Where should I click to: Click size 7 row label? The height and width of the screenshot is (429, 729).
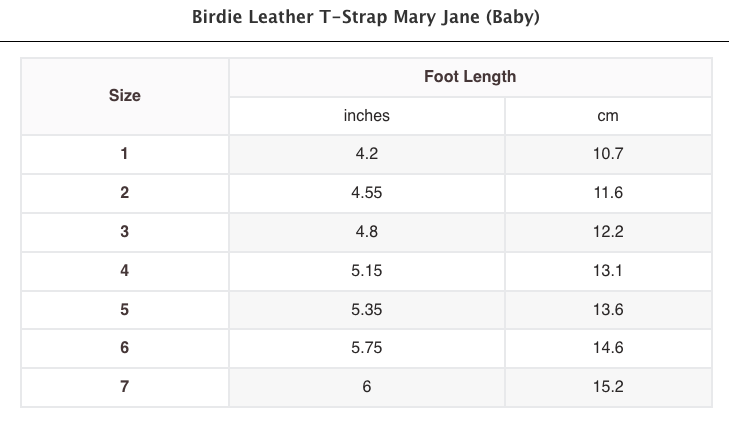click(x=124, y=386)
